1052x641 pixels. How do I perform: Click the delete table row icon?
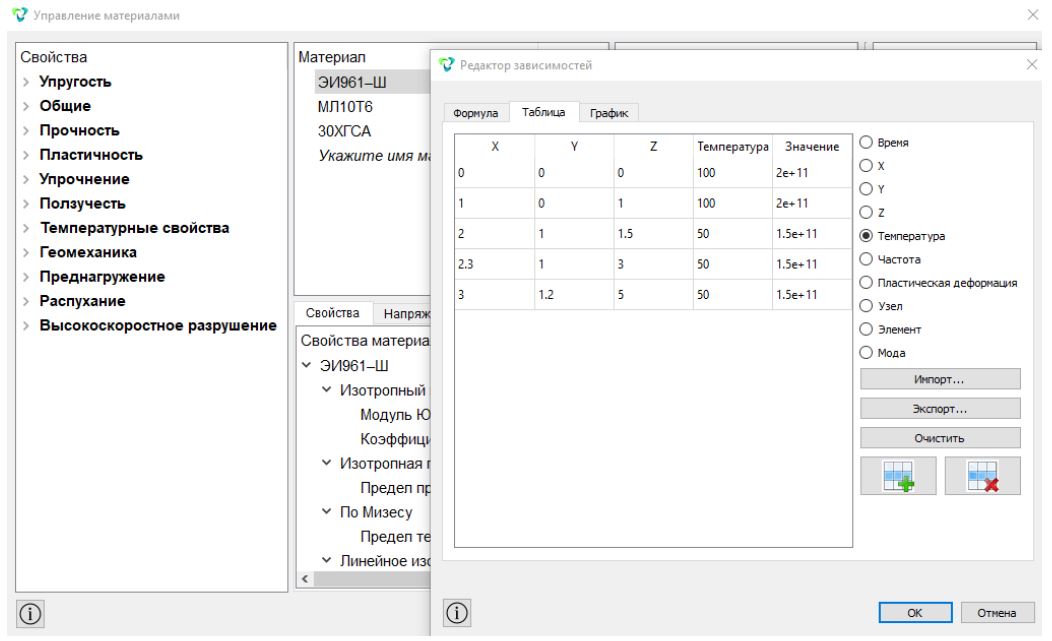click(x=982, y=476)
